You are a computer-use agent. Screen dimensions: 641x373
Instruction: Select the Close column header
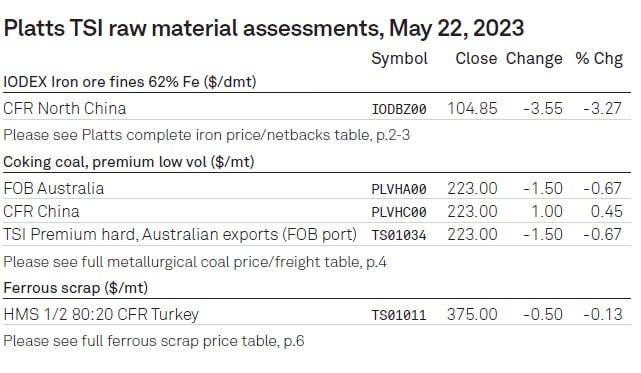tap(476, 58)
